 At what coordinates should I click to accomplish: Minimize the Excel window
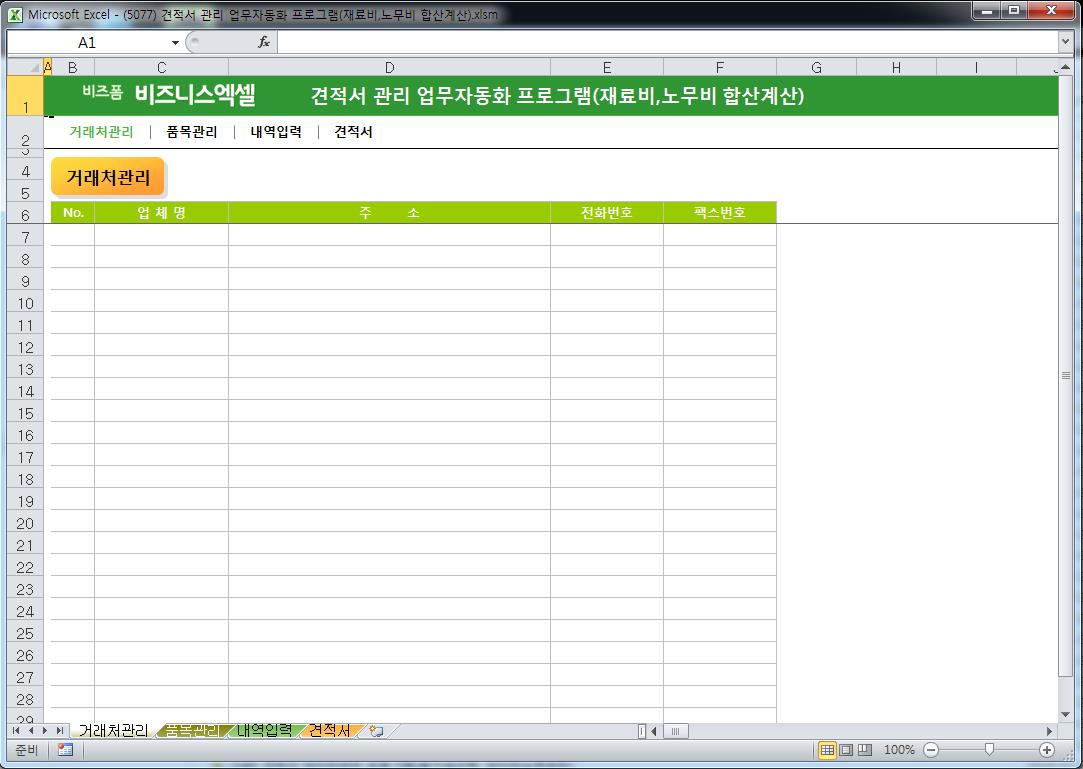click(x=988, y=10)
